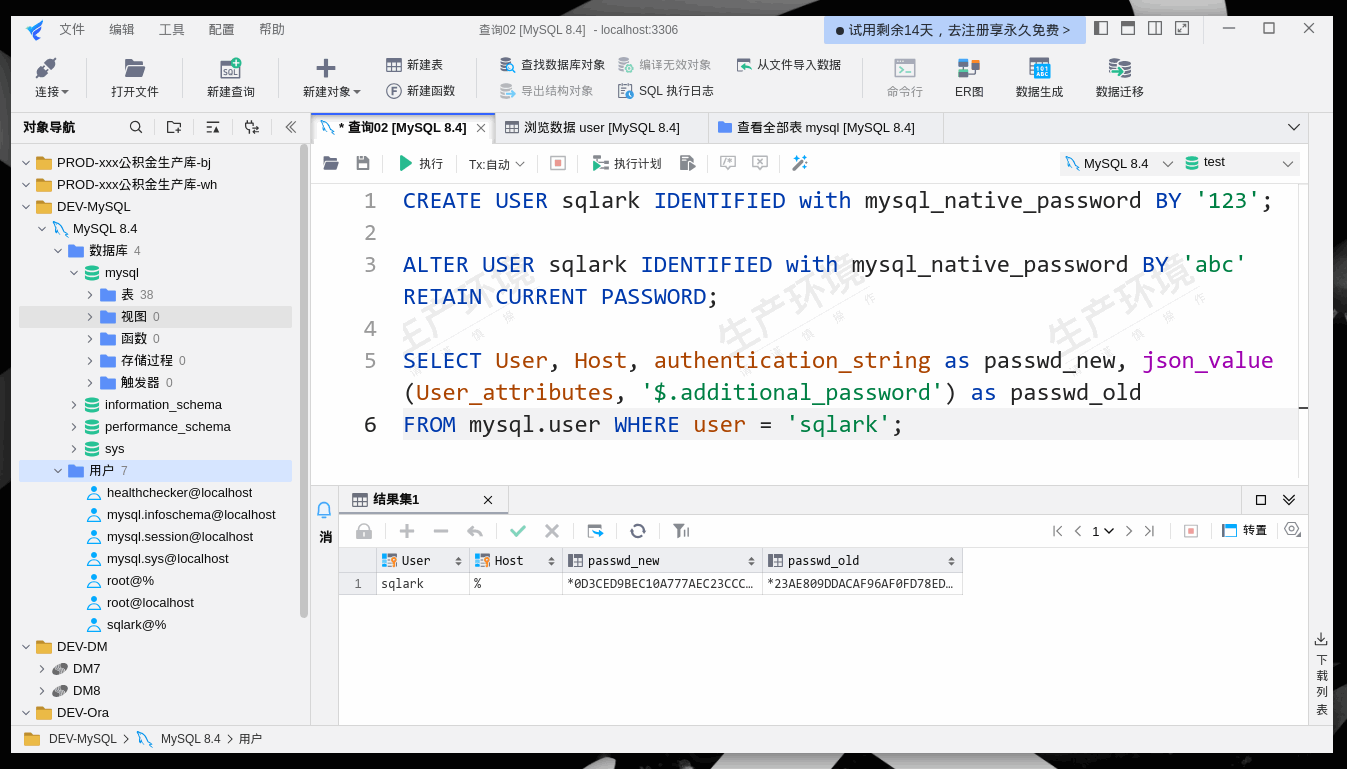Refresh the result set
Viewport: 1347px width, 769px height.
tap(638, 531)
